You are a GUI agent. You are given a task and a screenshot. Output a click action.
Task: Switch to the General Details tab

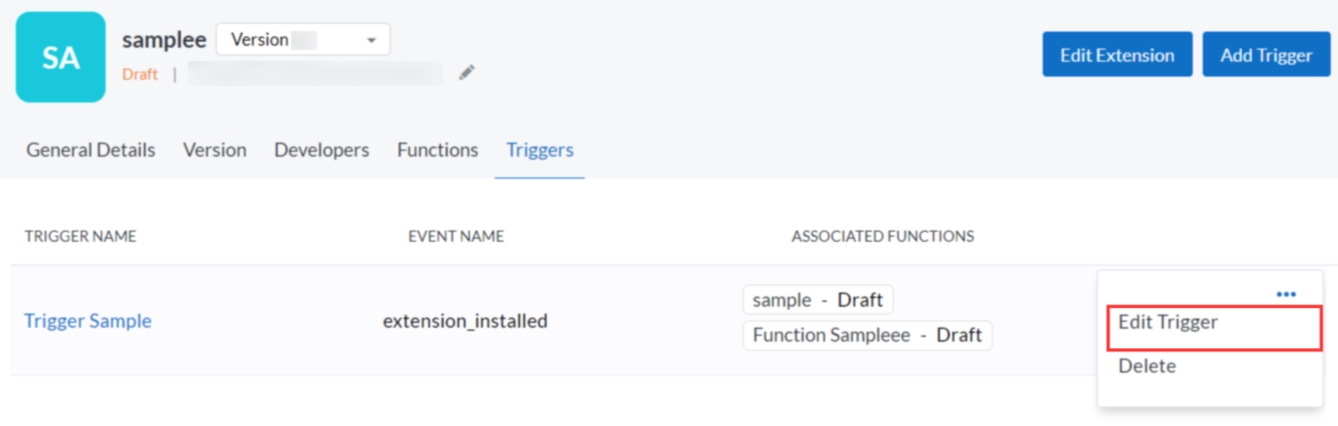click(x=91, y=150)
